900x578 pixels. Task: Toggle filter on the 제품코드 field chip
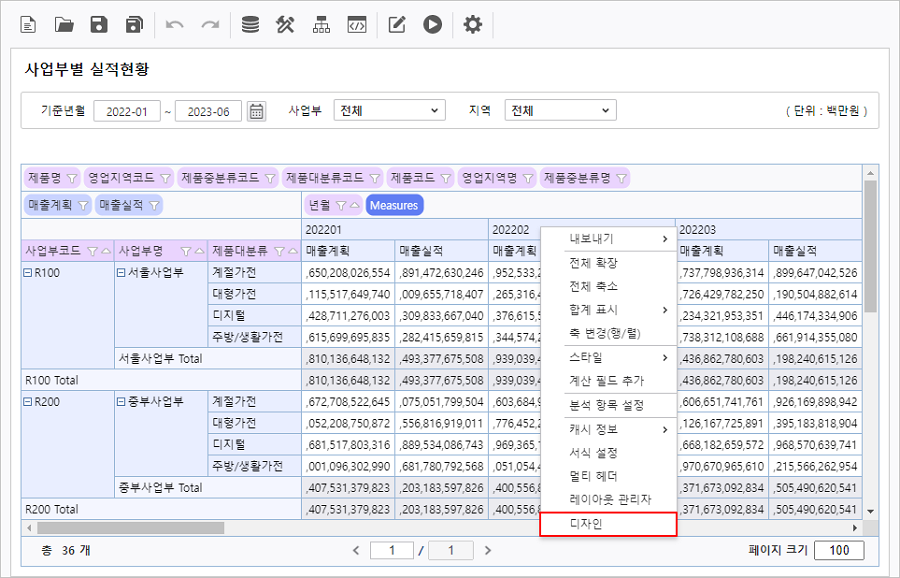tap(444, 178)
